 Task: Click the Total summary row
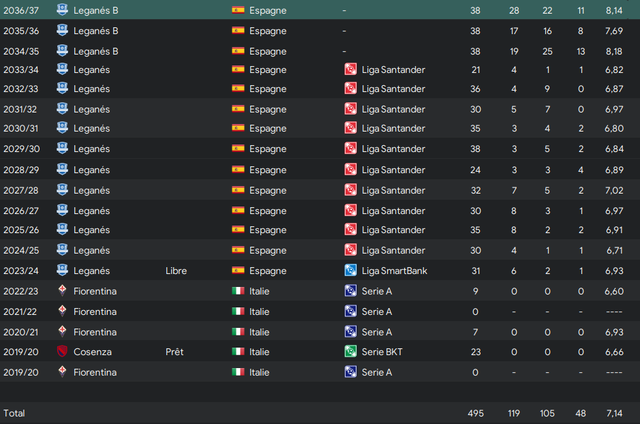click(x=320, y=413)
